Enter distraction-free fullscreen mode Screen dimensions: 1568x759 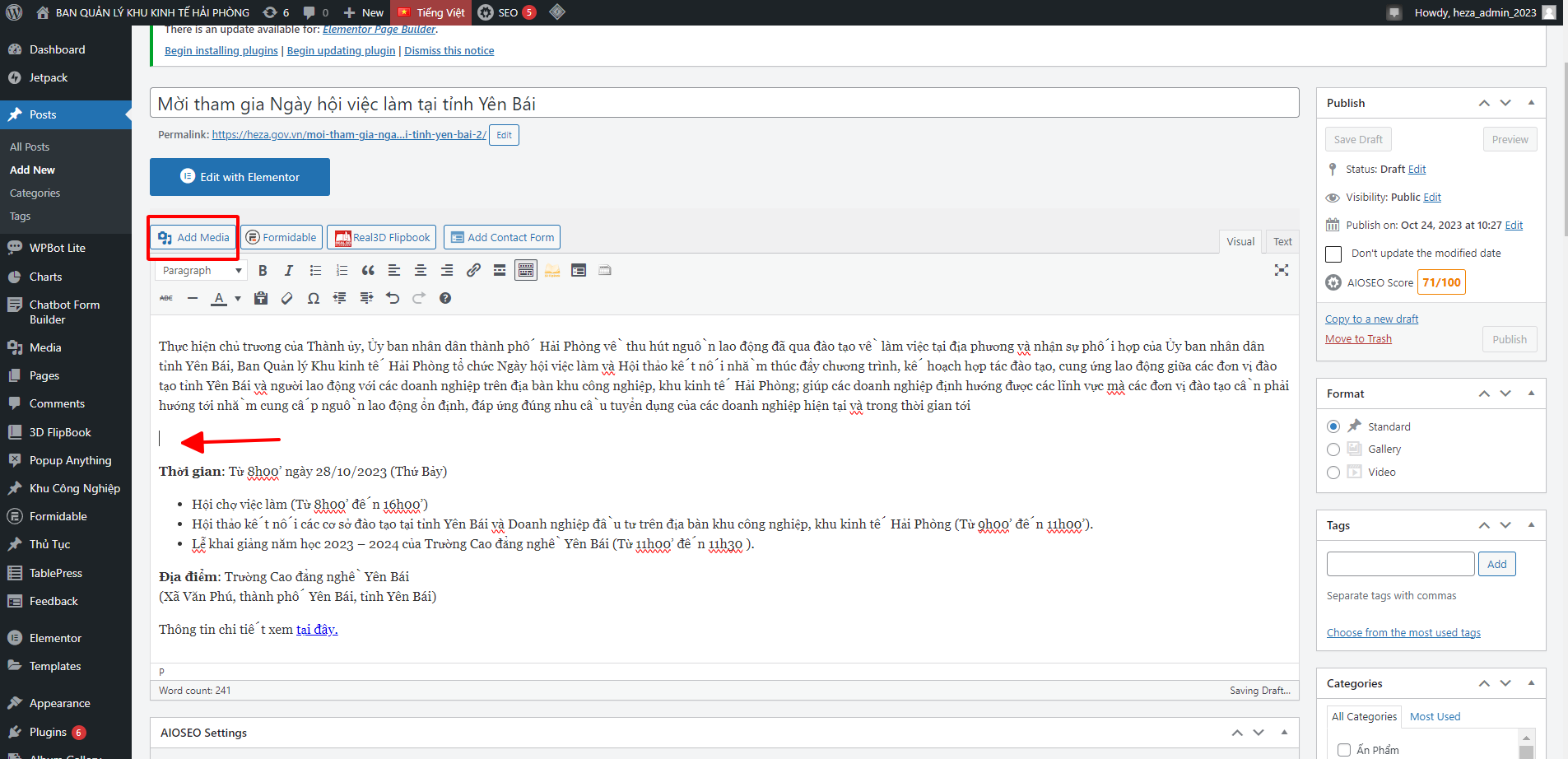pyautogui.click(x=1281, y=271)
